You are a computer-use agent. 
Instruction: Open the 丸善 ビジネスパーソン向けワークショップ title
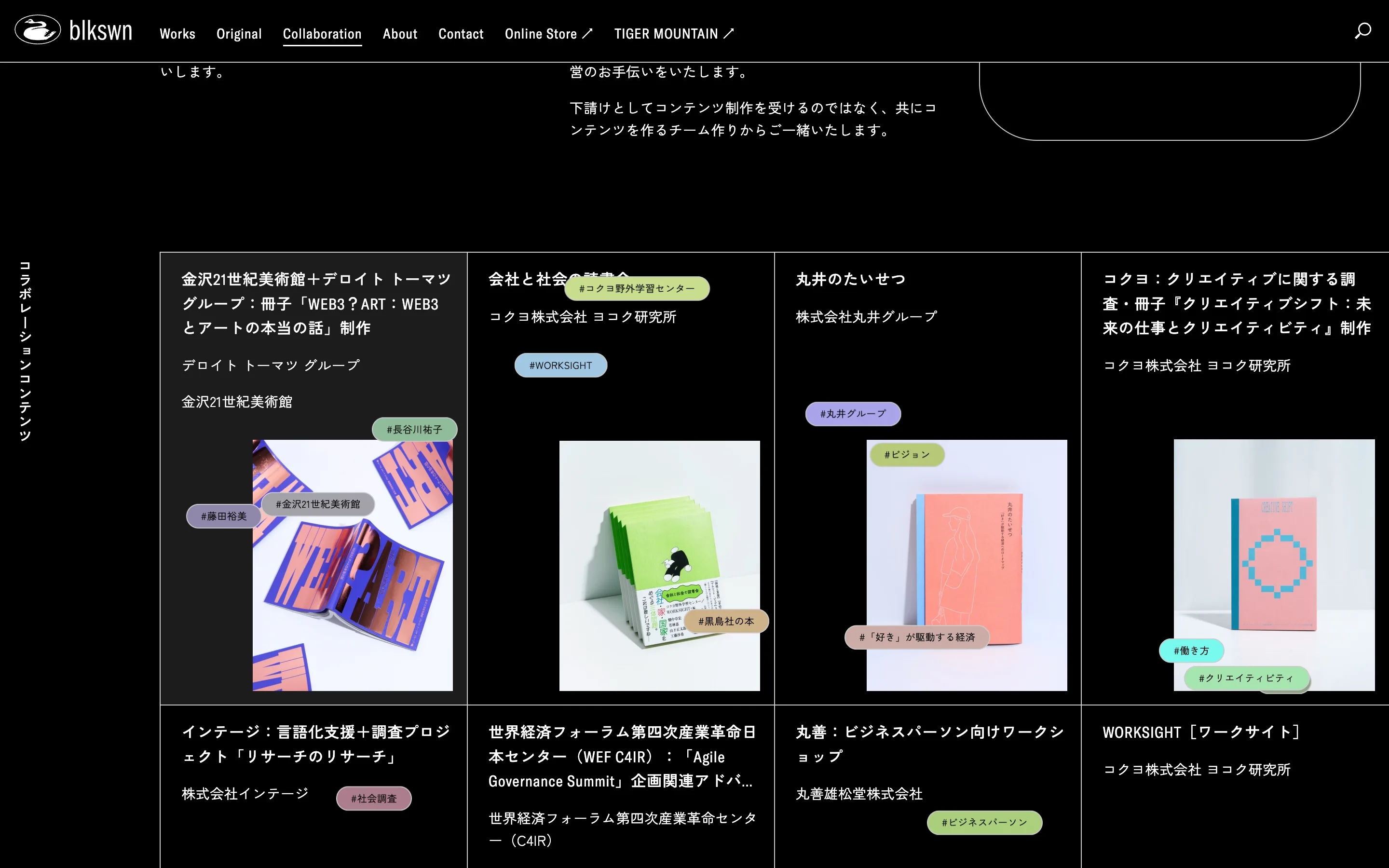930,744
